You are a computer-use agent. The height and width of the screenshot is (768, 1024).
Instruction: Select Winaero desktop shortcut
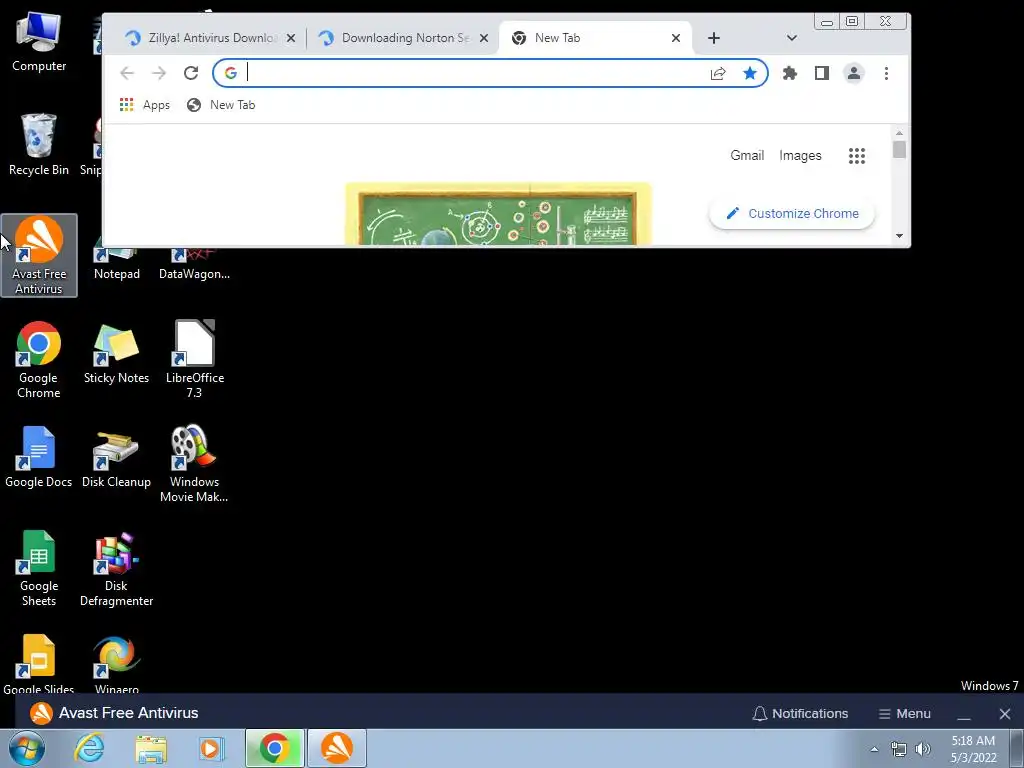click(116, 664)
